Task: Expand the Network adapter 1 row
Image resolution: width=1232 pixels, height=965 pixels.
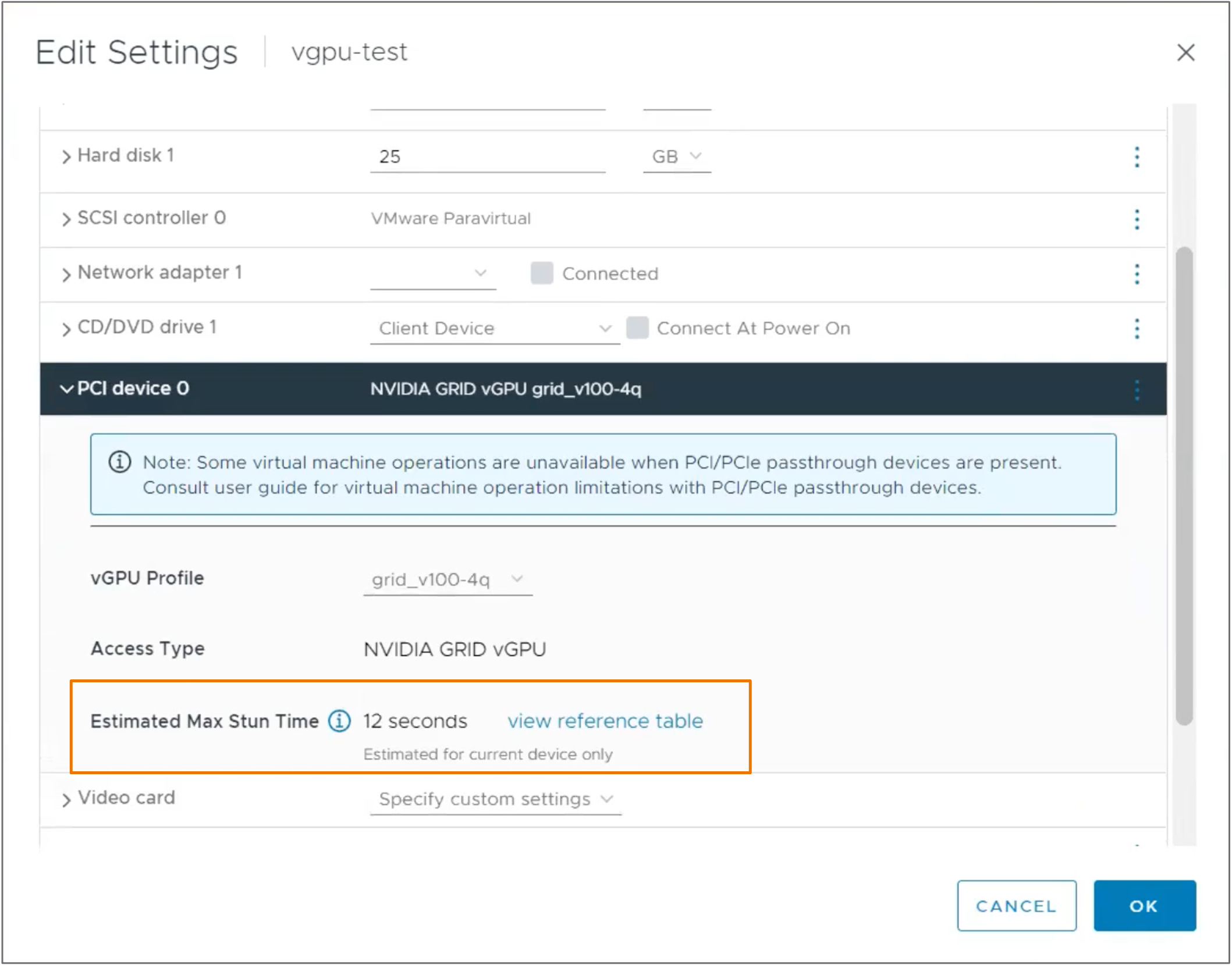Action: tap(66, 273)
